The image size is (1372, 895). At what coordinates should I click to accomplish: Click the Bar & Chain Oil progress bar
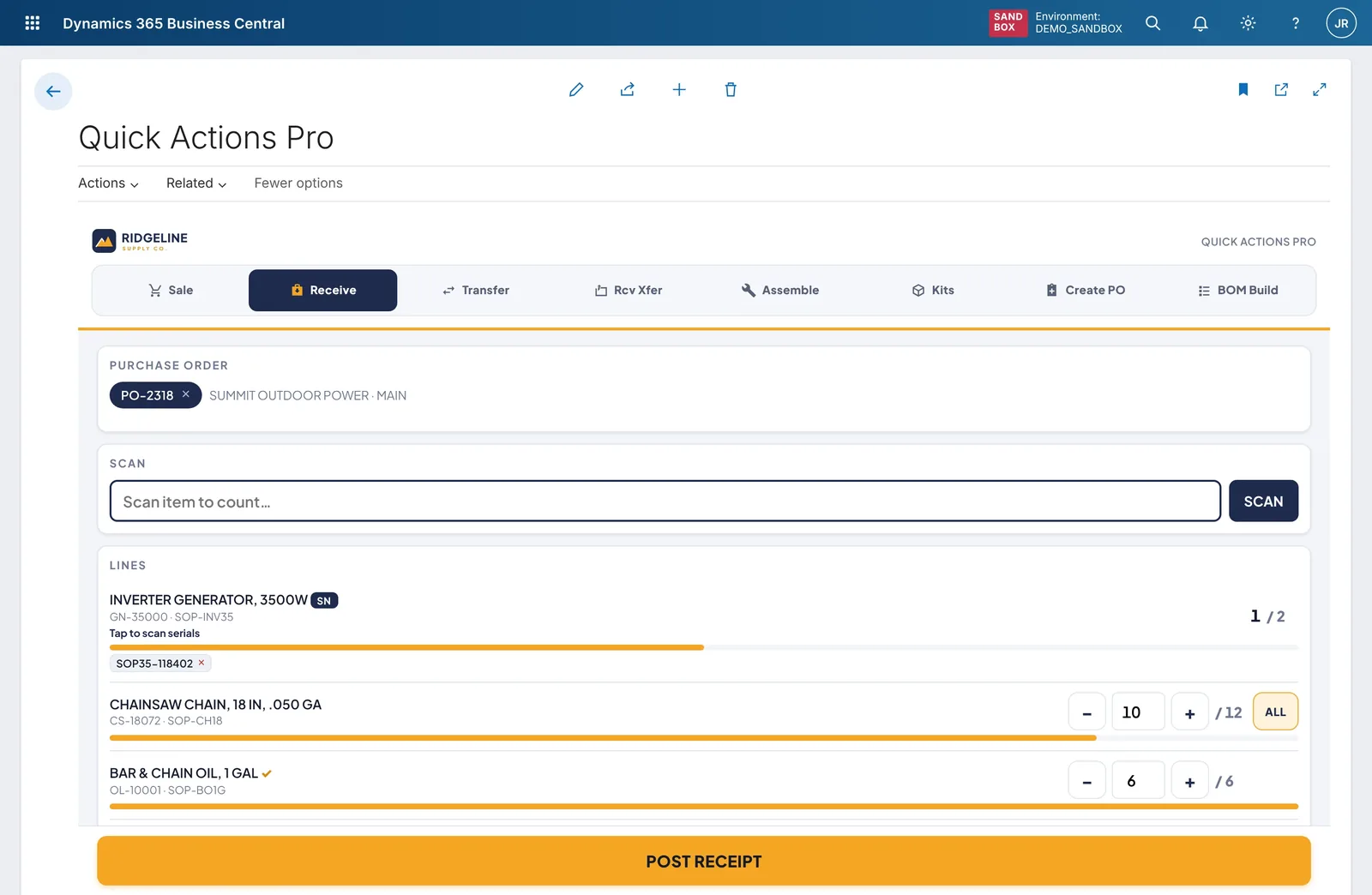pos(704,806)
